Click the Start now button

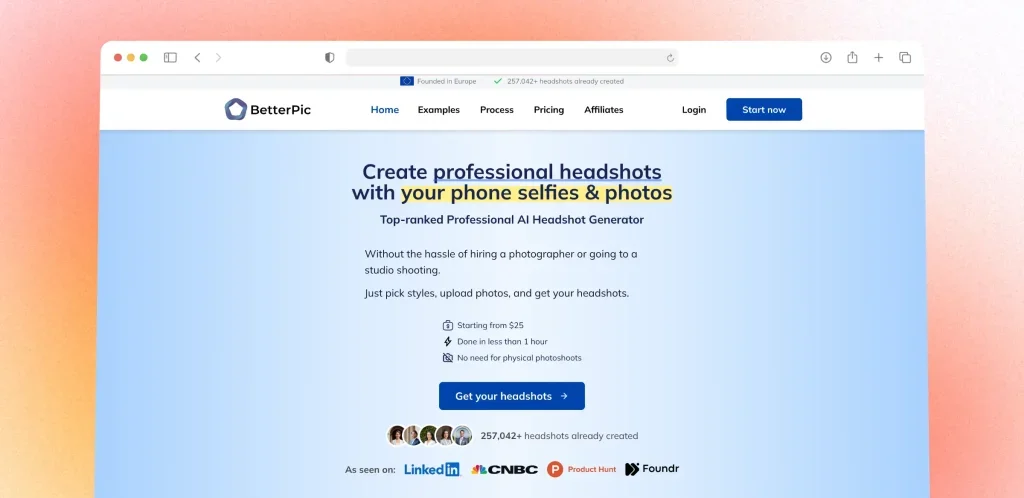click(x=764, y=110)
